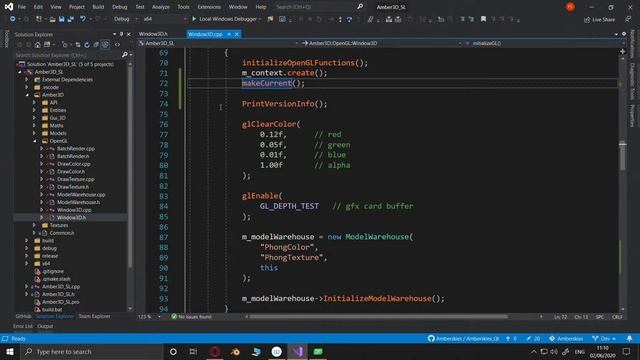Click the Solution Explorer search field
Screen dimensions: 640x360
67,55
